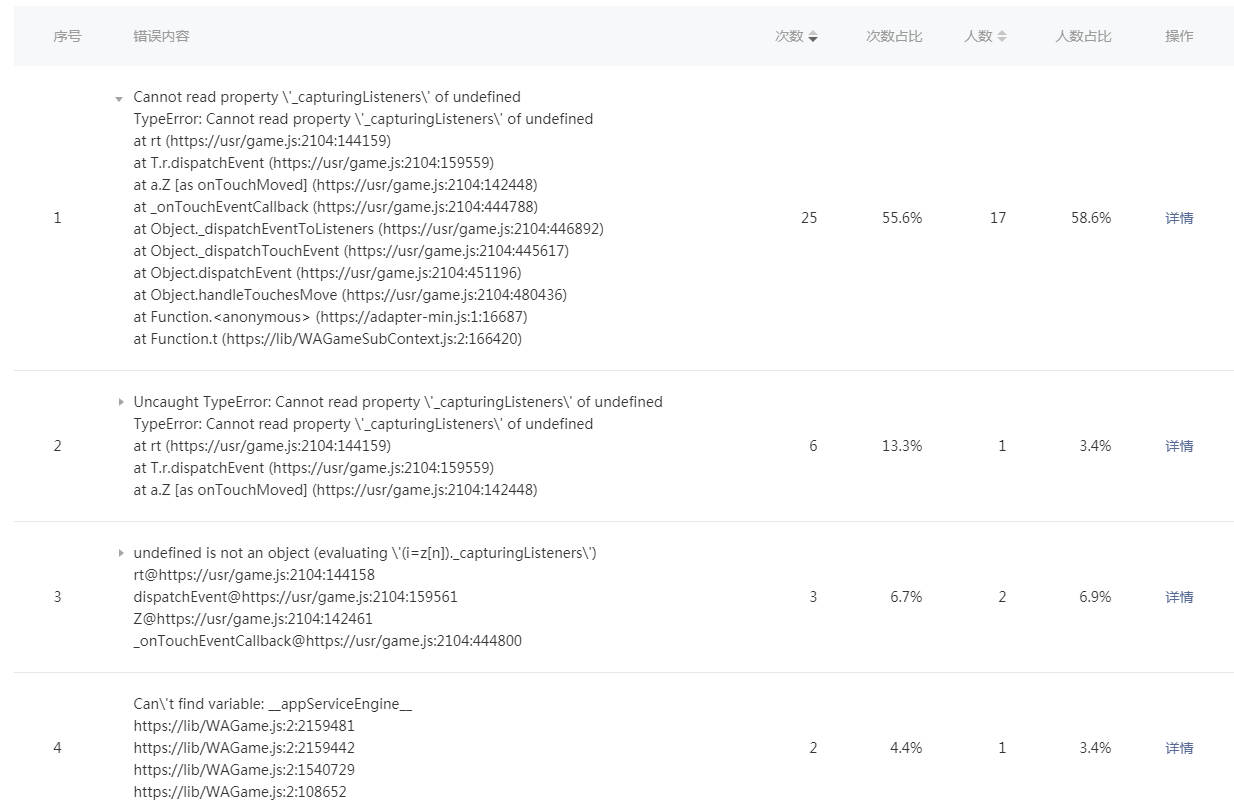Collapse error row 1 stack trace
1234x811 pixels.
[x=120, y=99]
